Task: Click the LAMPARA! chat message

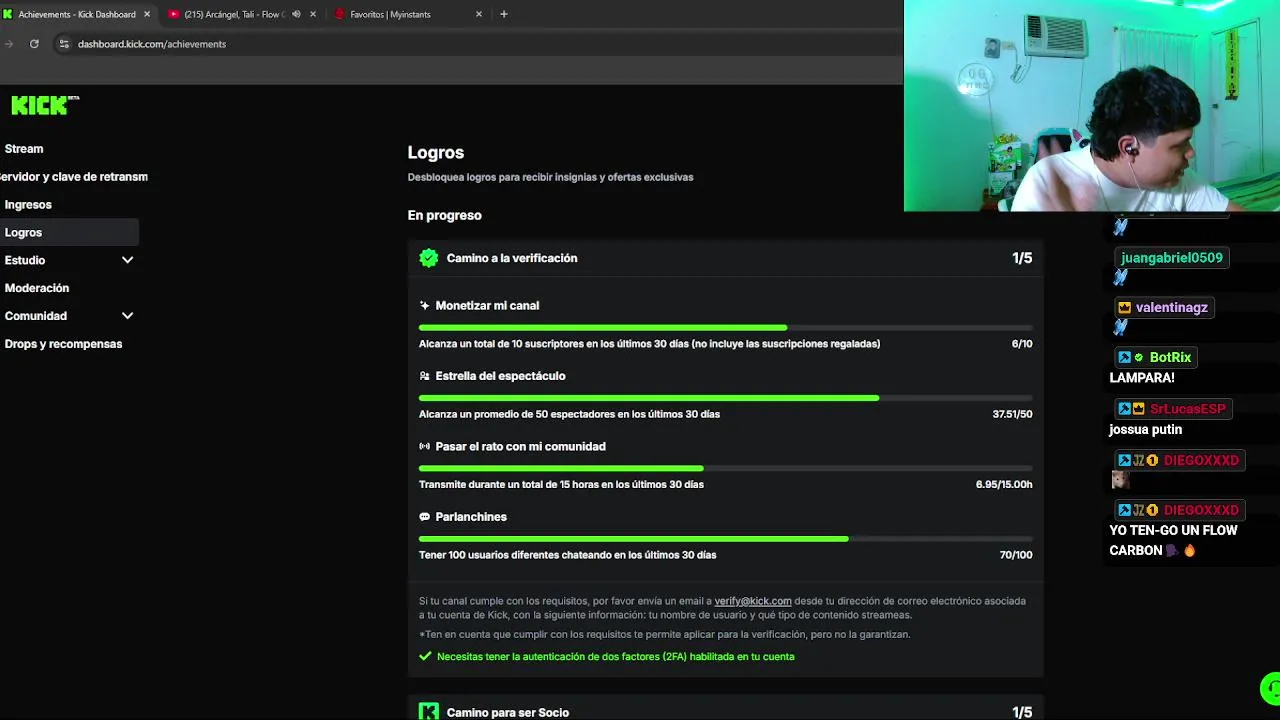Action: point(1142,378)
